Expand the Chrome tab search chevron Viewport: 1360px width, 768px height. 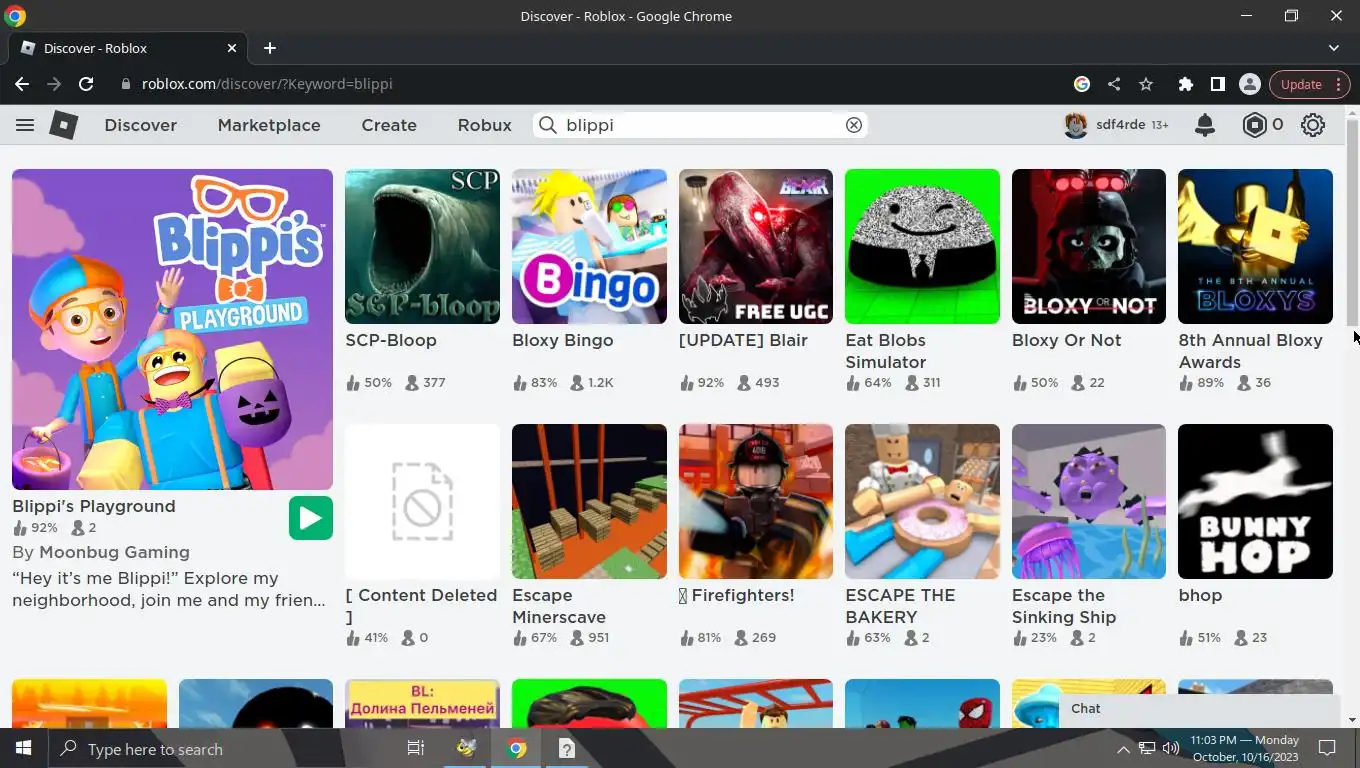tap(1334, 48)
